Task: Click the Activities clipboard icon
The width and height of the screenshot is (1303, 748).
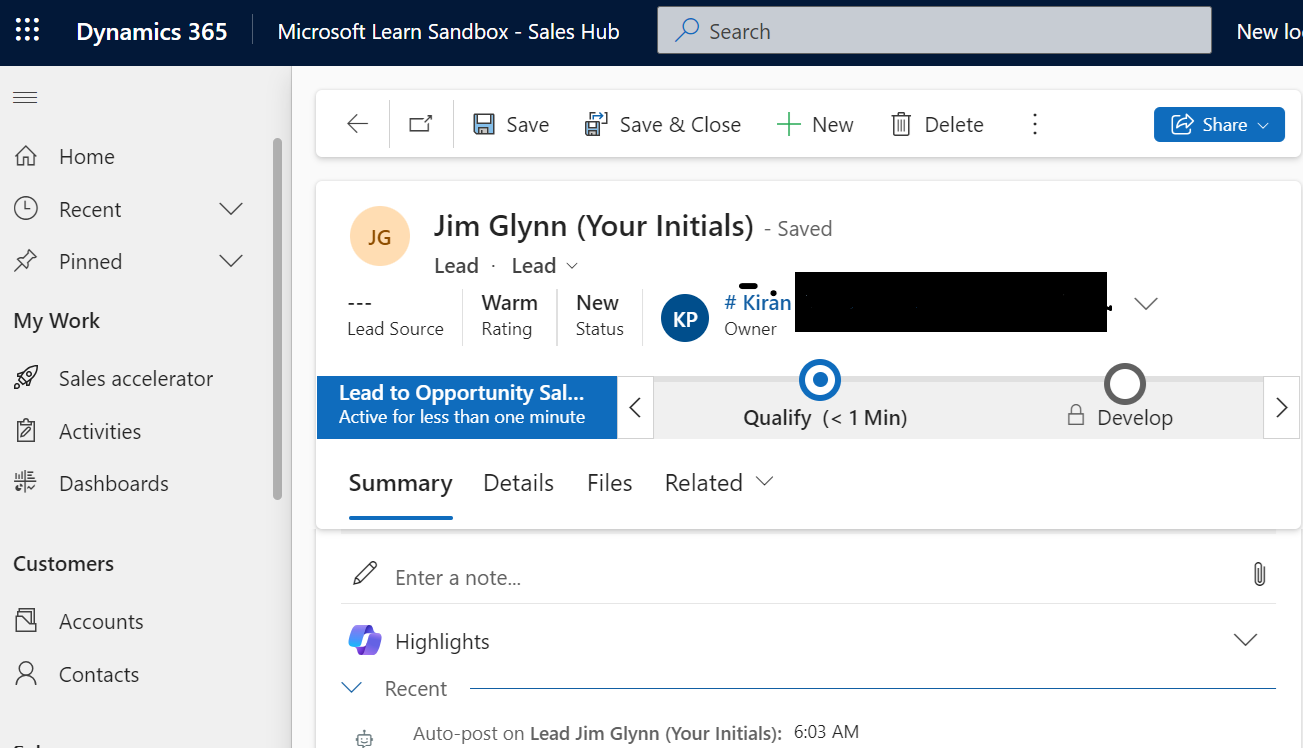Action: (x=26, y=431)
